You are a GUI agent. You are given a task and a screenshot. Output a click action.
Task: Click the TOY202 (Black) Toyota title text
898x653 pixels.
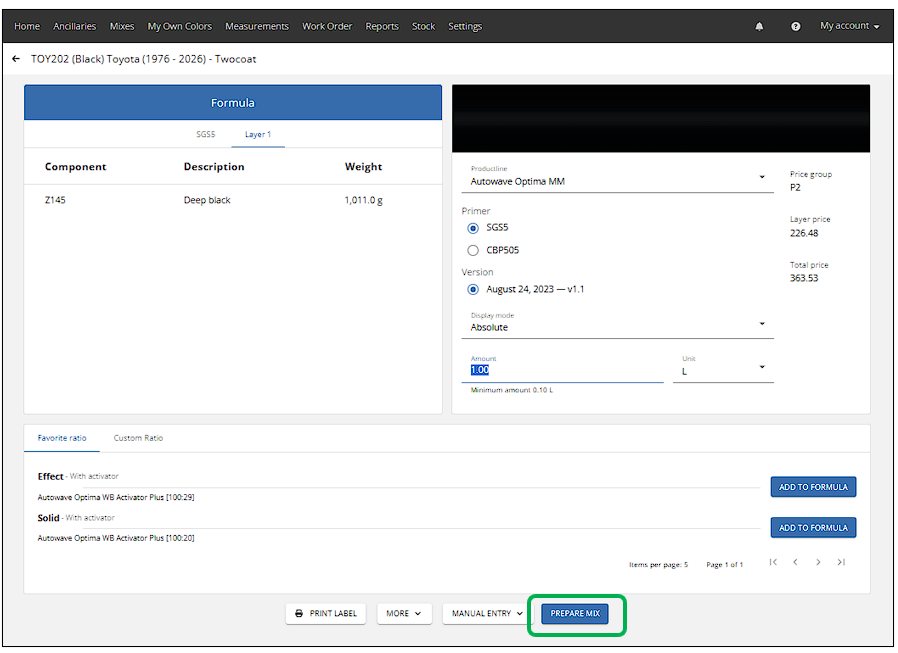pyautogui.click(x=143, y=59)
